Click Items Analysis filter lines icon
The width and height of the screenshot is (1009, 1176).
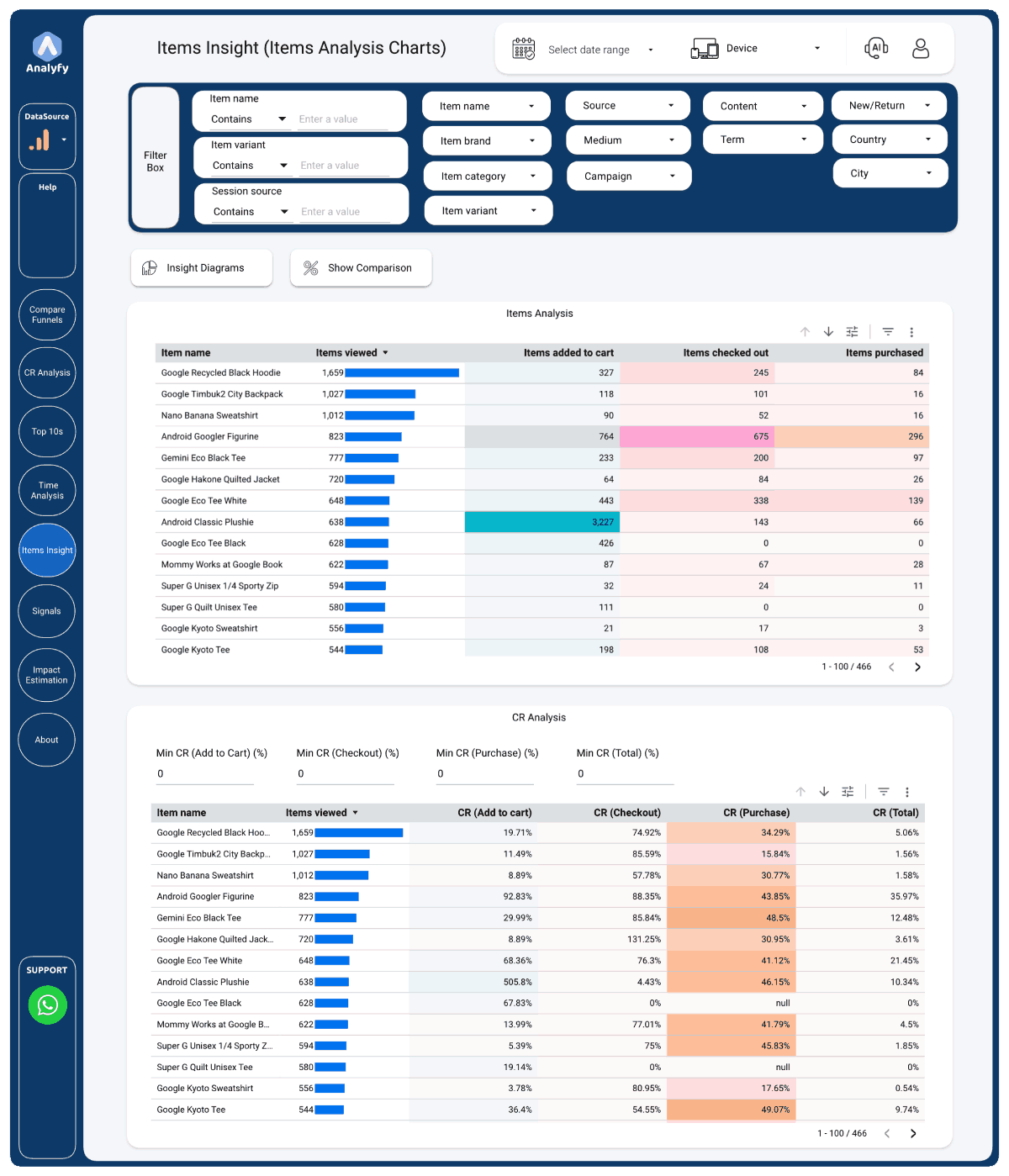point(888,332)
